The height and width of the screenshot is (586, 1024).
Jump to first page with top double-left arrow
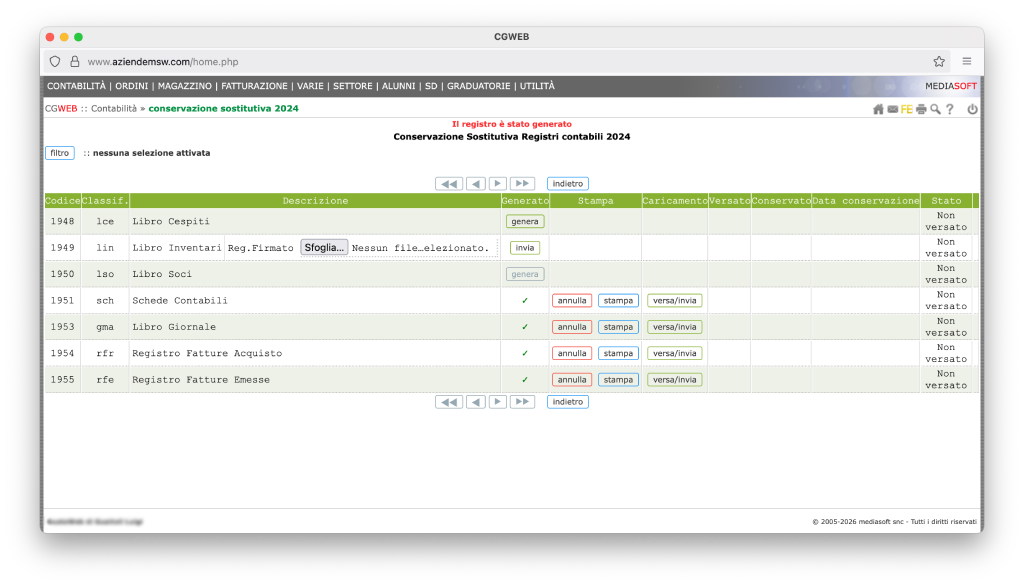449,184
